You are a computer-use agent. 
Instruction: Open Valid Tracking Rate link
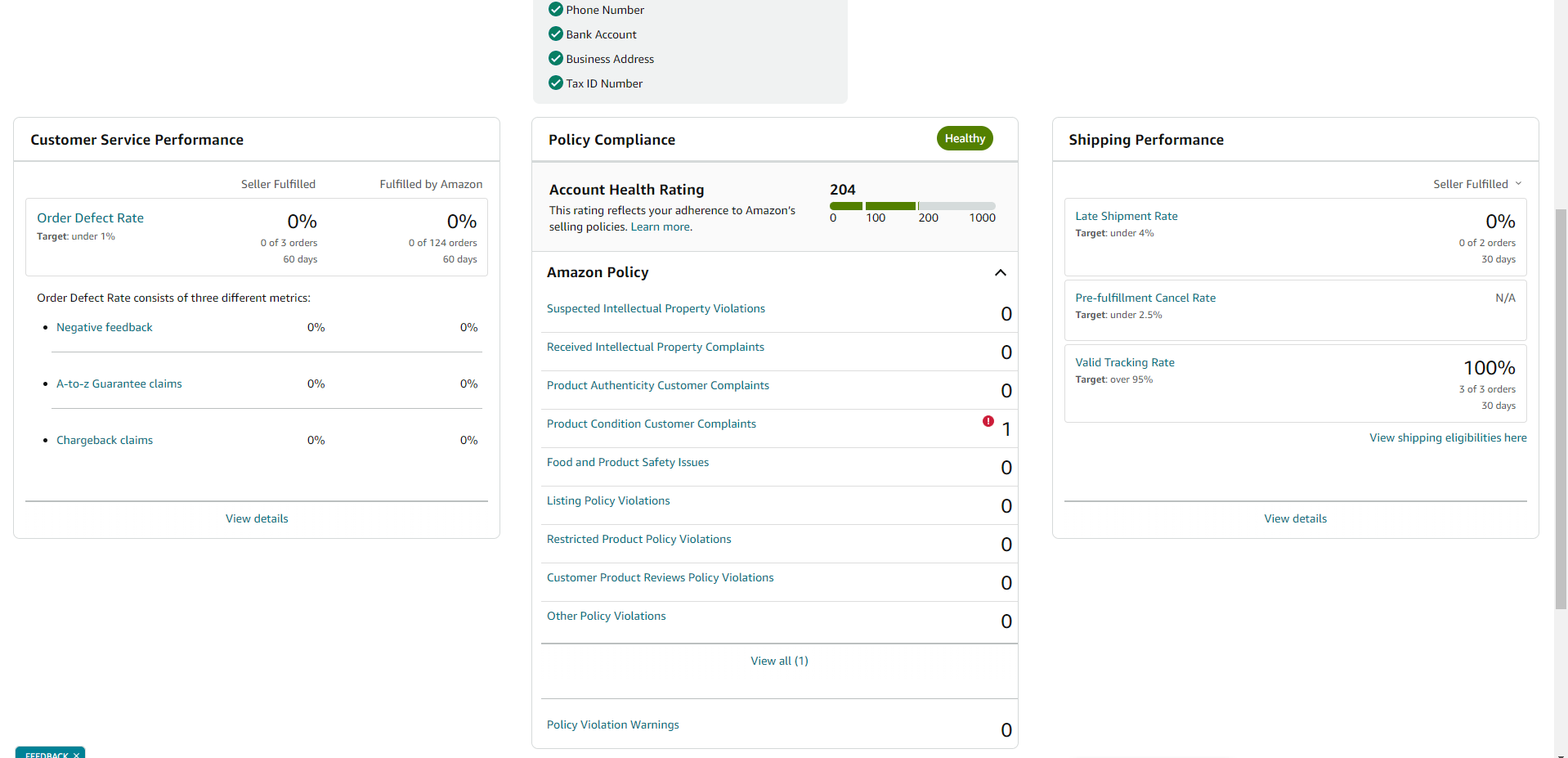(1125, 362)
